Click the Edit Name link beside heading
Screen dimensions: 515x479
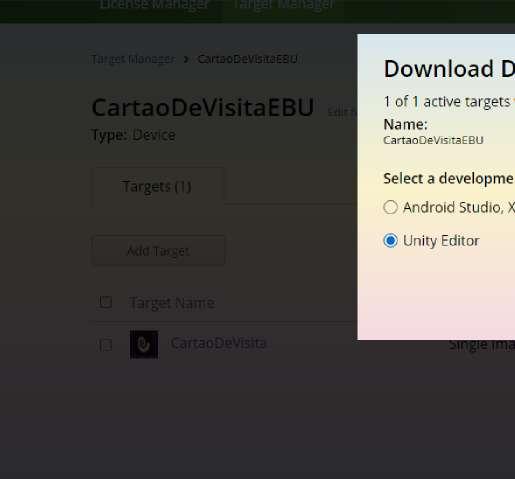[x=342, y=113]
